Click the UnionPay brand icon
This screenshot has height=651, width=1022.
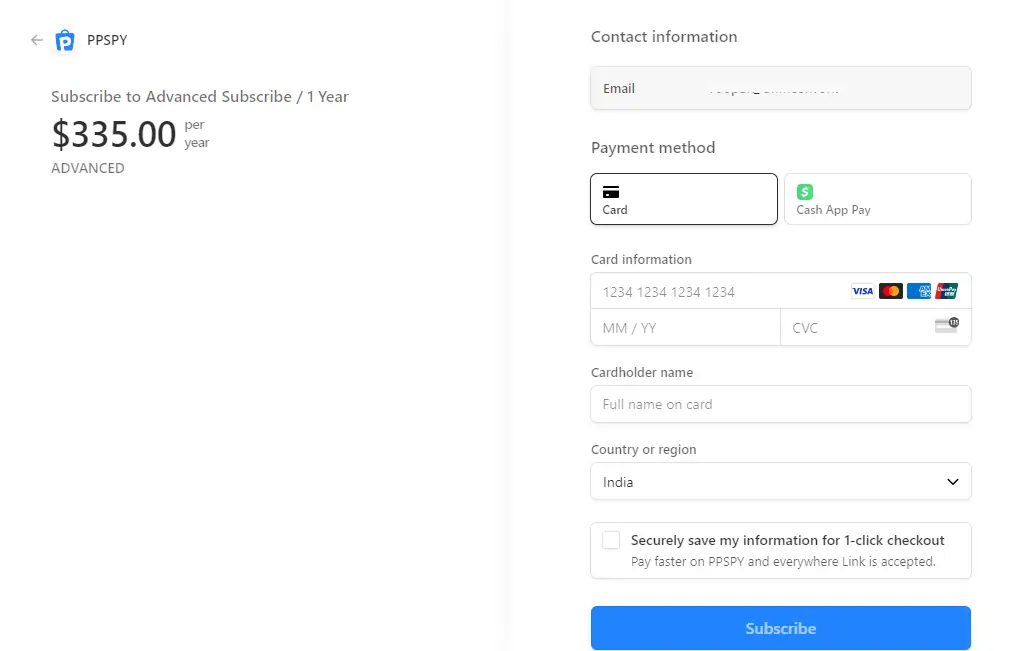tap(947, 290)
